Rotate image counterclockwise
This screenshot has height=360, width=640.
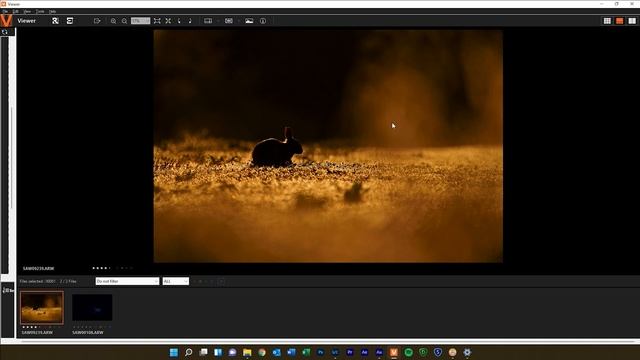(179, 21)
